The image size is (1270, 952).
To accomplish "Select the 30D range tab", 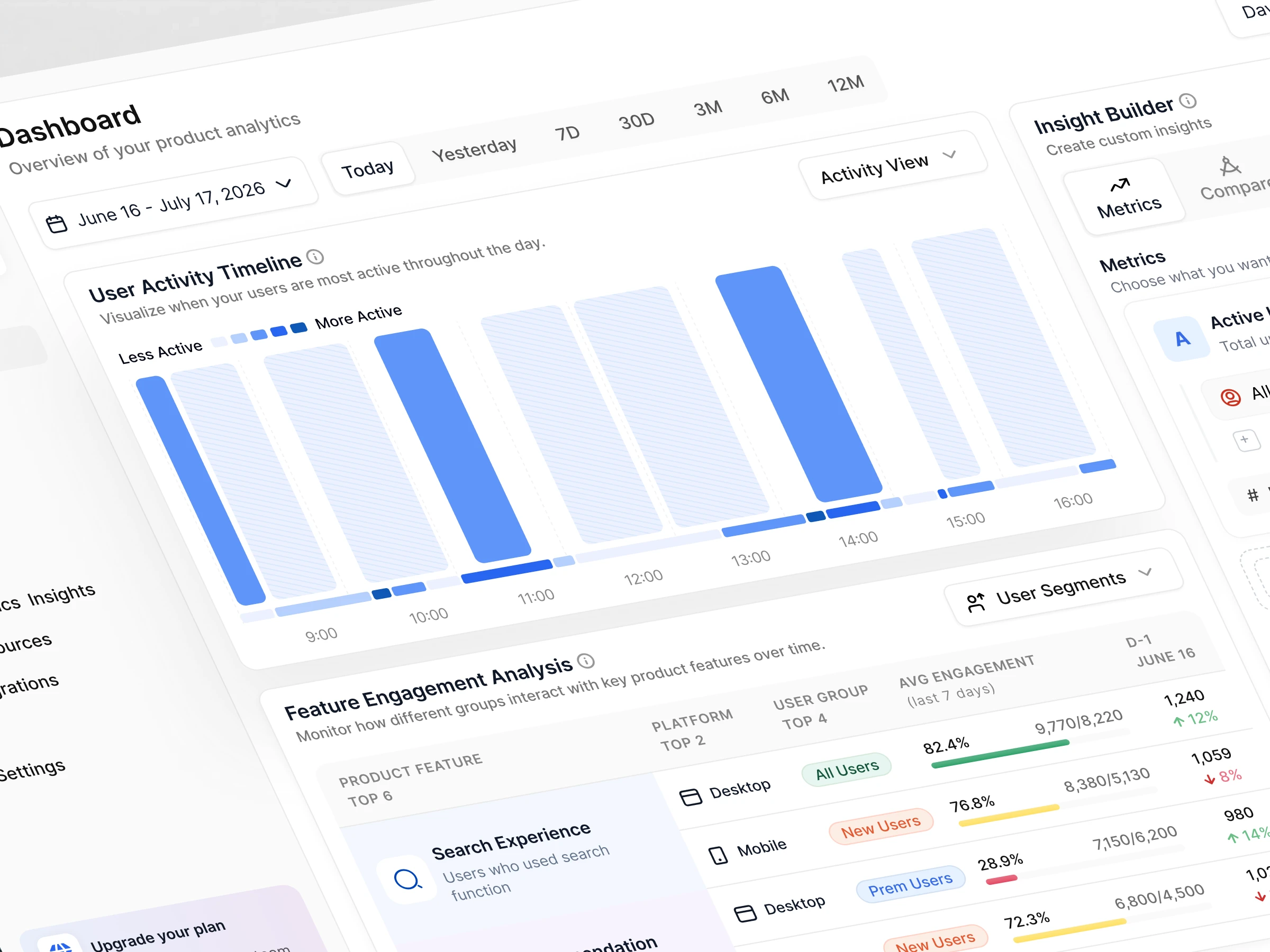I will (637, 121).
